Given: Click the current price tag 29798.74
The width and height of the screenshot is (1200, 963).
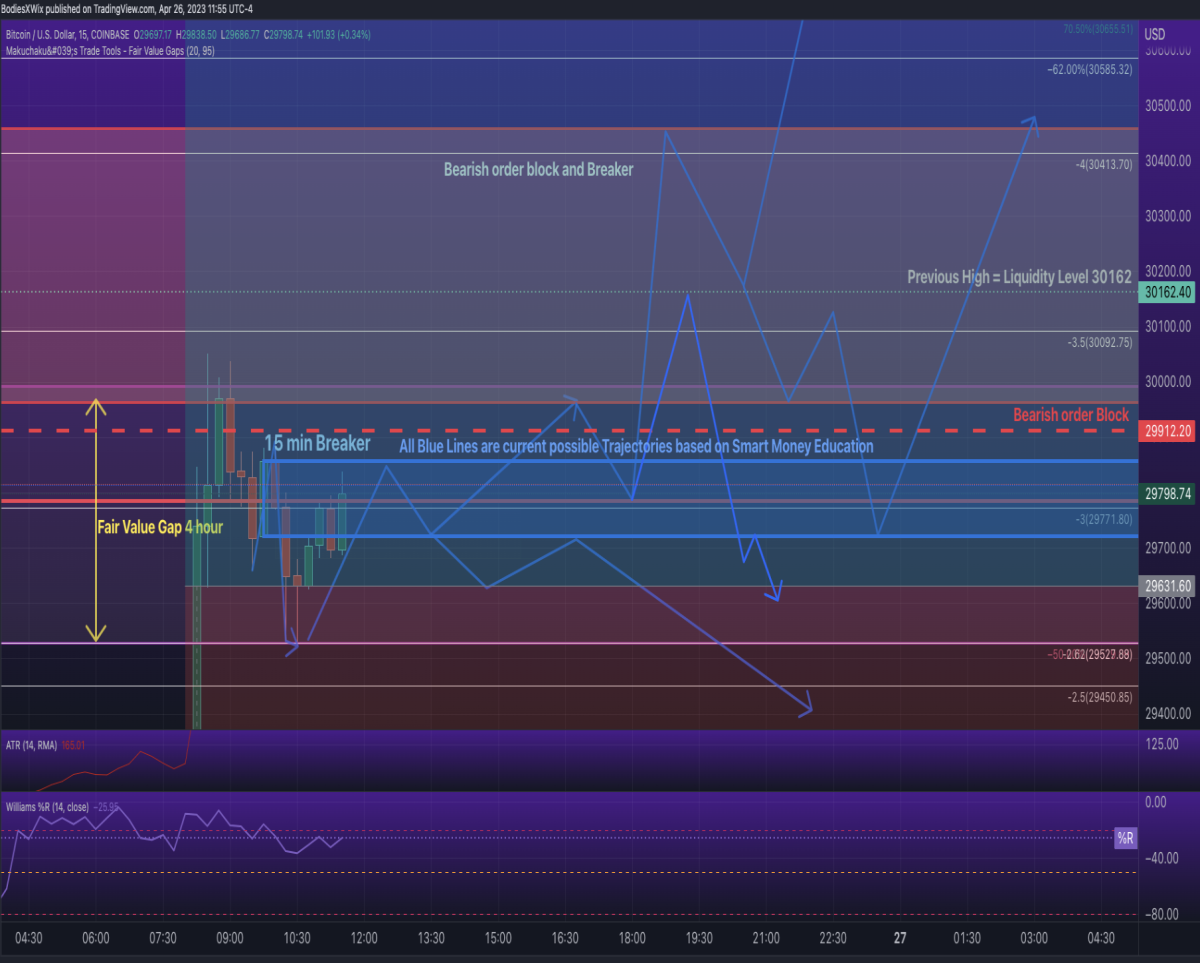Looking at the screenshot, I should point(1168,493).
